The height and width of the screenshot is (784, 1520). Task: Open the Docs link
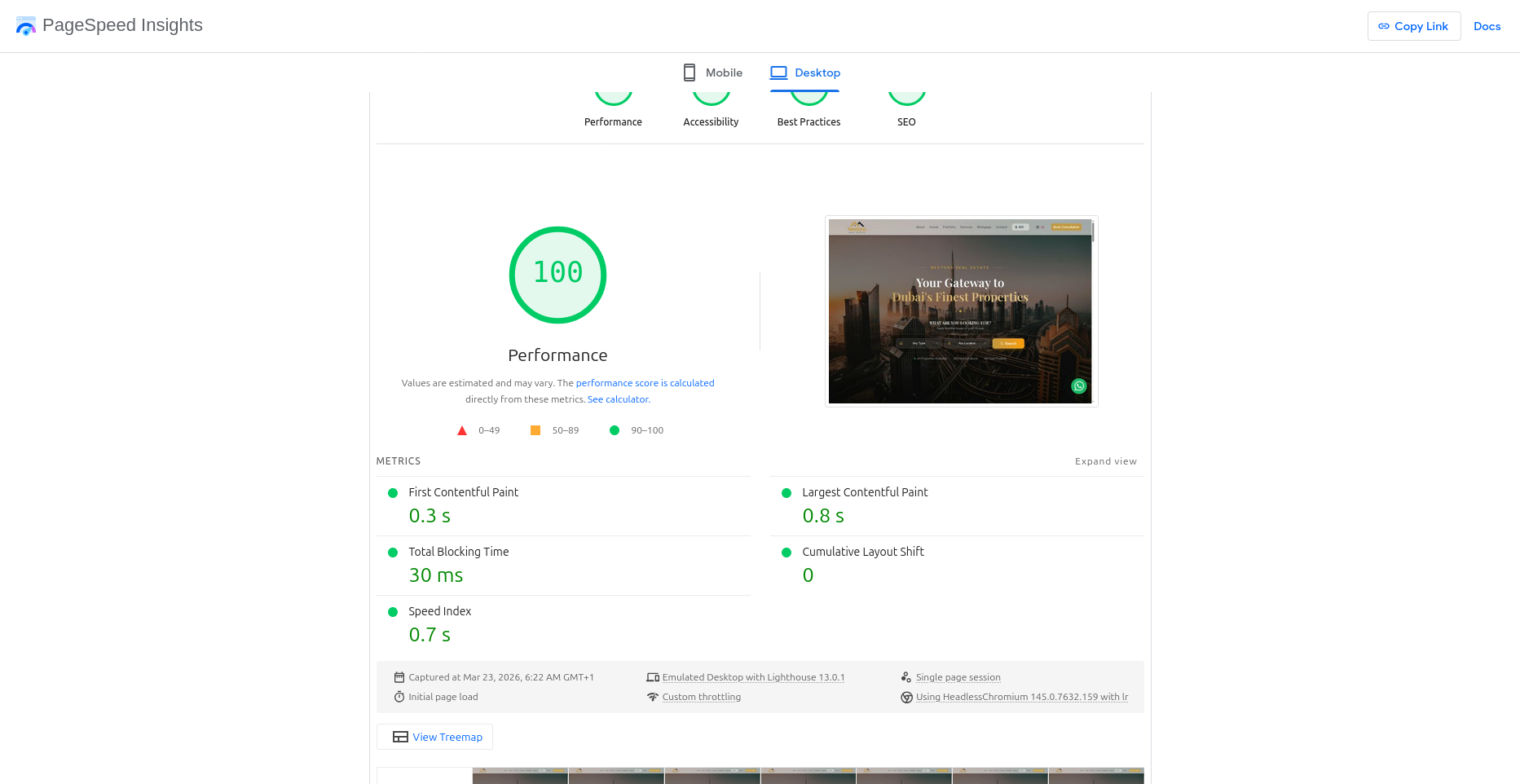[1487, 26]
